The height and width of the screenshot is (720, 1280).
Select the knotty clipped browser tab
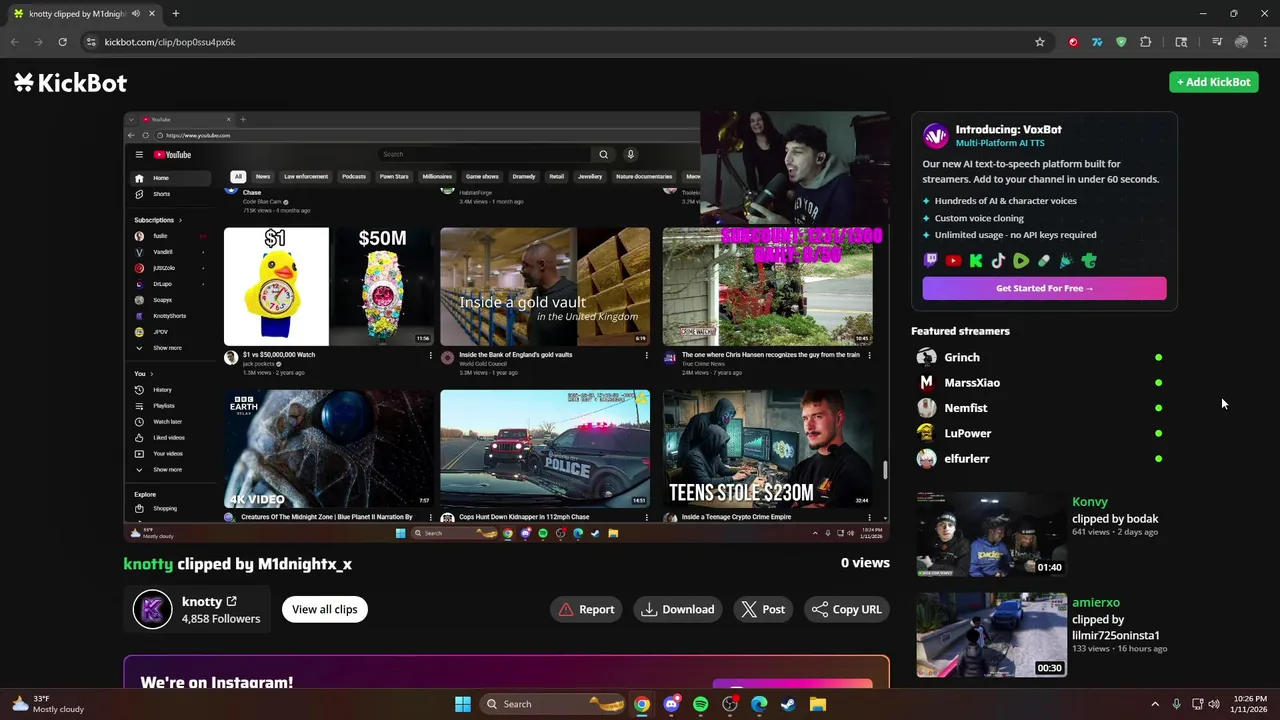coord(85,14)
